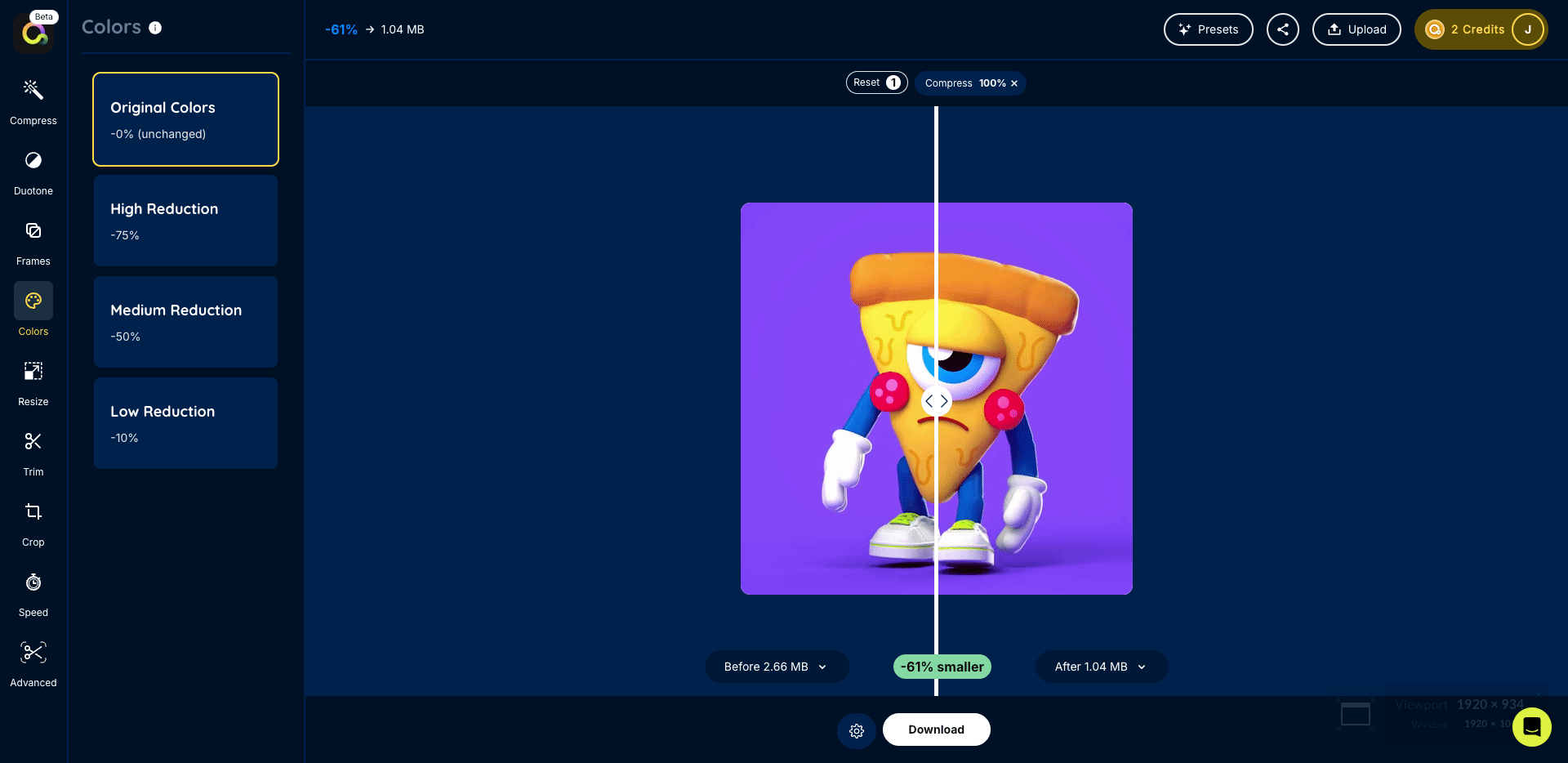Viewport: 1568px width, 763px height.
Task: Click the -61% size reduction text
Action: (x=341, y=29)
